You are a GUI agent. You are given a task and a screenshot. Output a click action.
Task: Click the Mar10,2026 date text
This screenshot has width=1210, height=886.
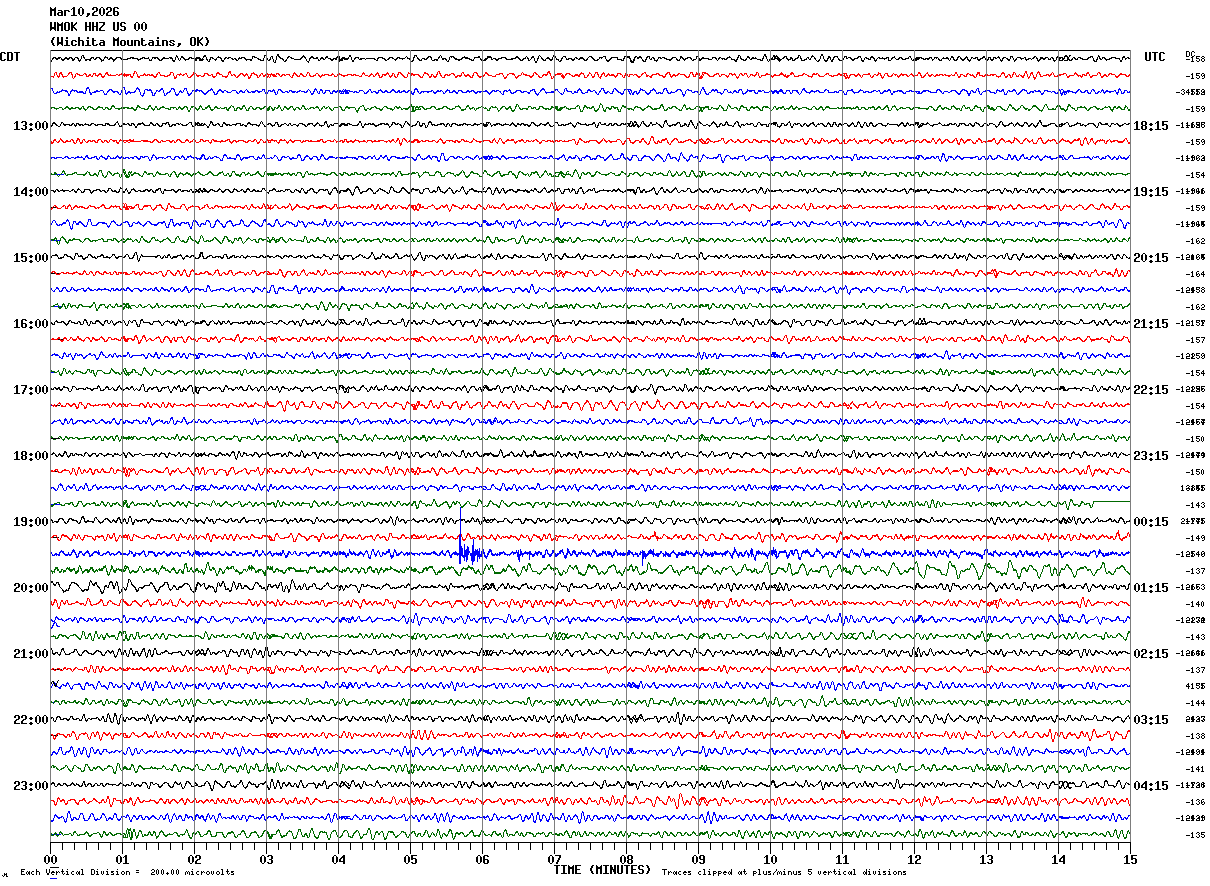pos(84,12)
